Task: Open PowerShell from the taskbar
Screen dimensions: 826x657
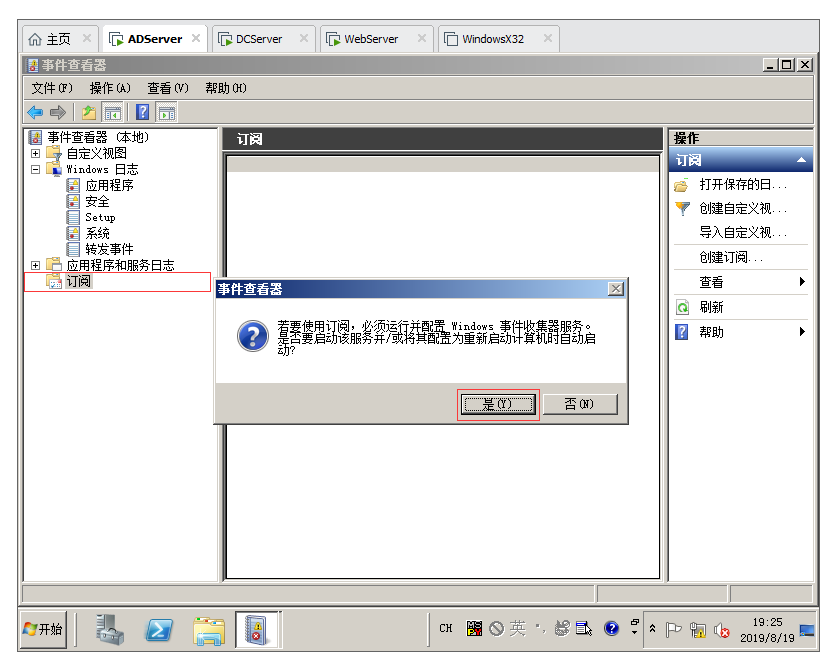Action: click(160, 629)
